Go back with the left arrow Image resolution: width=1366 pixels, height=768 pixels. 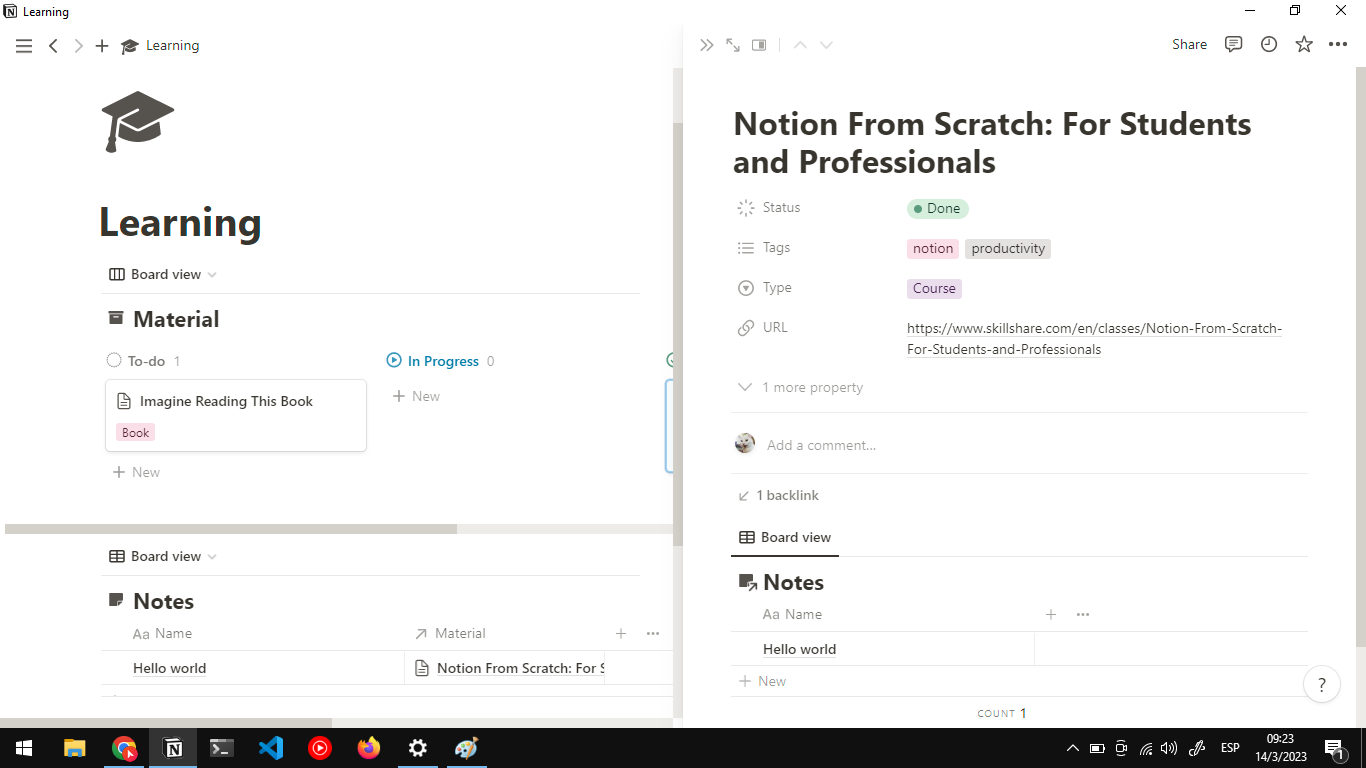(54, 46)
